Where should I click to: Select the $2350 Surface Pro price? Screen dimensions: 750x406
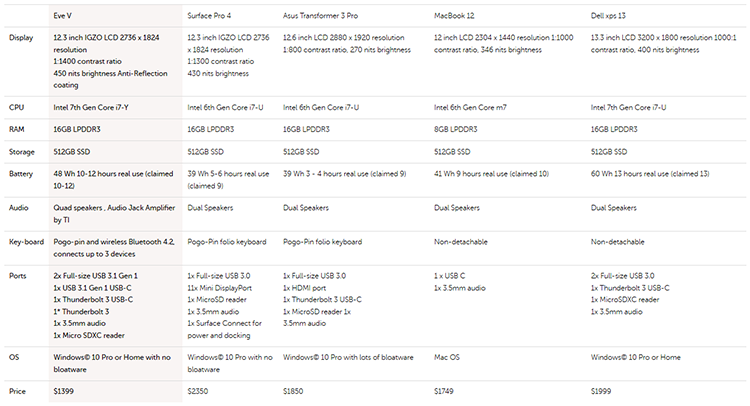(x=200, y=390)
